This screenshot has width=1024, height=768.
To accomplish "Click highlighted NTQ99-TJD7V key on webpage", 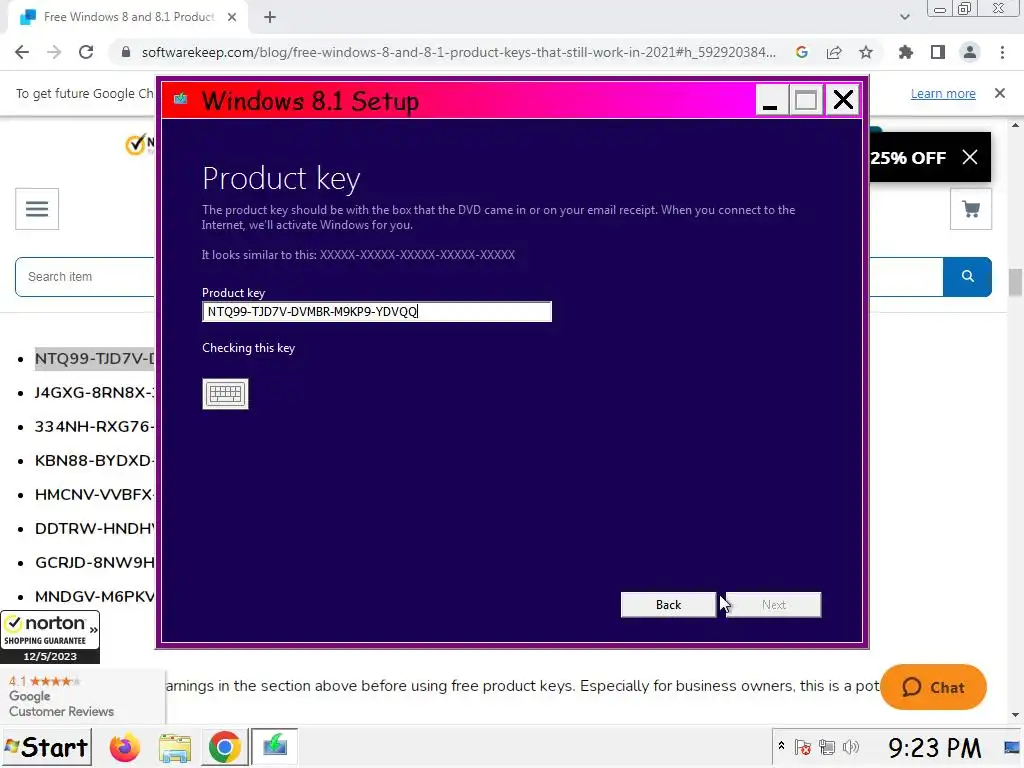I will click(95, 359).
